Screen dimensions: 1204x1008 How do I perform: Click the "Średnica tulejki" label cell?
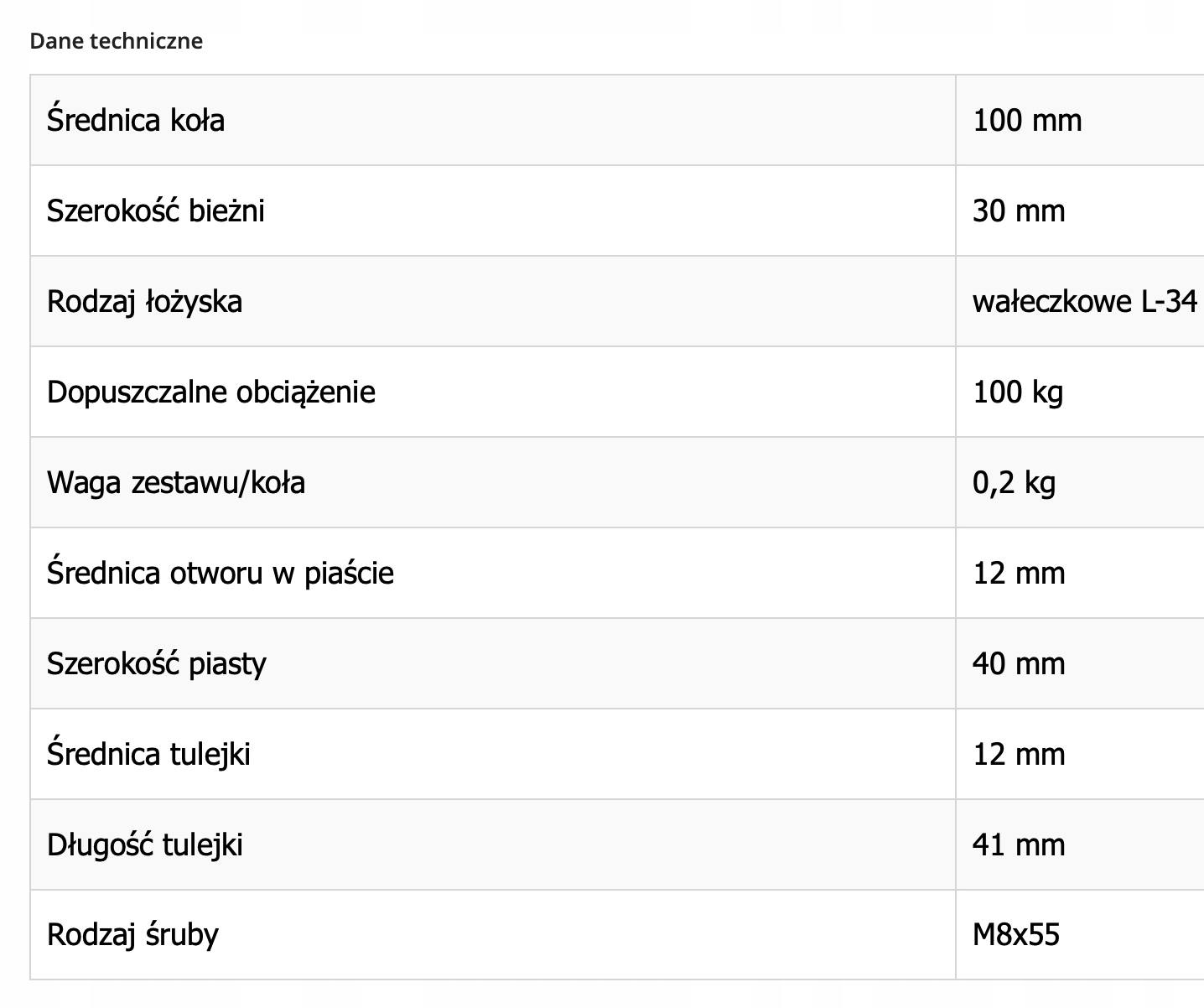pyautogui.click(x=149, y=754)
